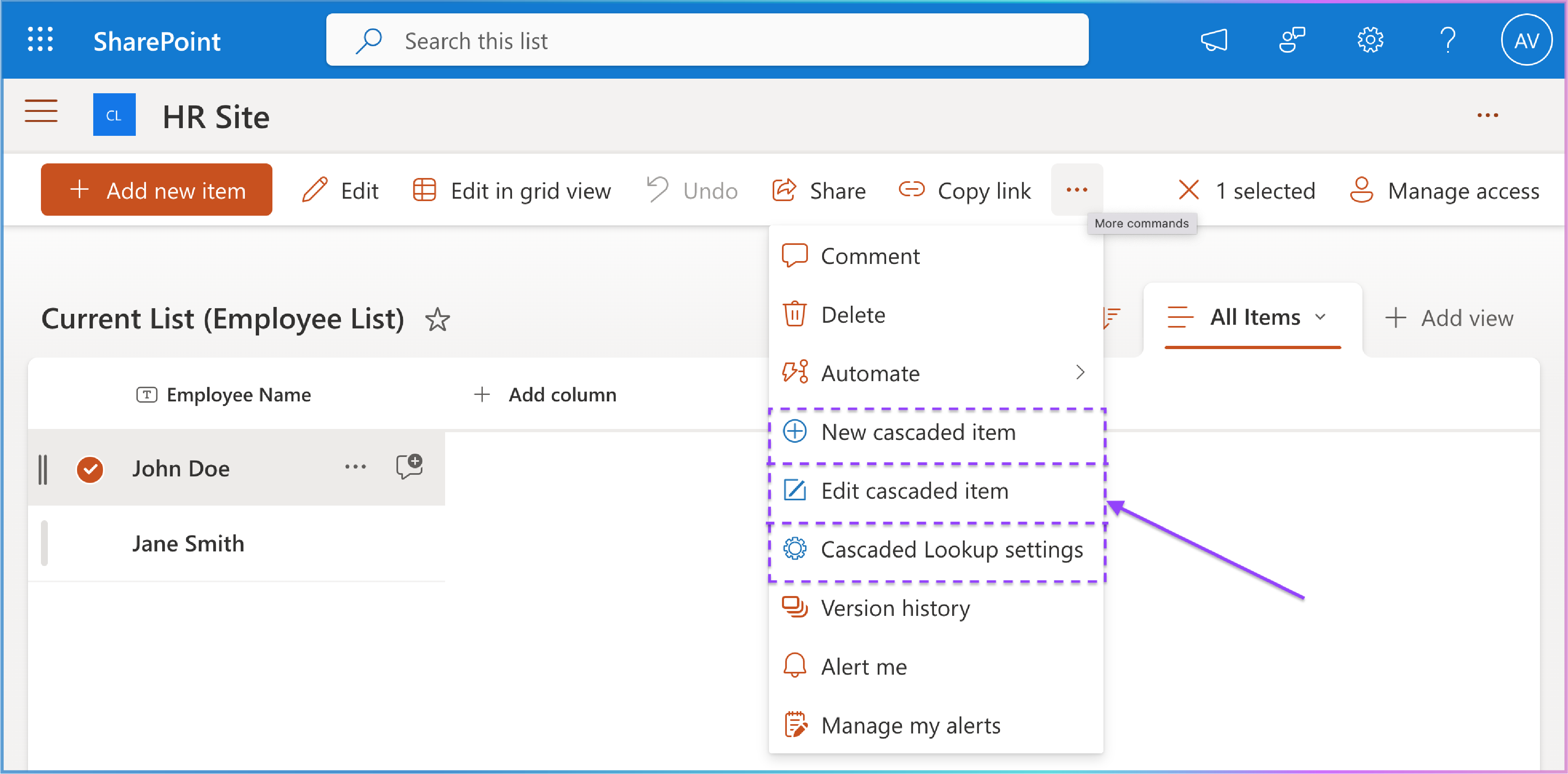Screen dimensions: 1568x774
Task: Click Add new item button
Action: pyautogui.click(x=156, y=189)
